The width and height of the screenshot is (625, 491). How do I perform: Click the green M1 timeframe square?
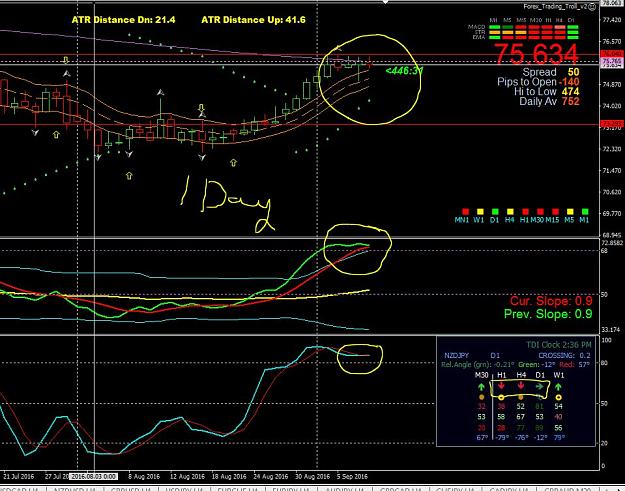click(585, 212)
